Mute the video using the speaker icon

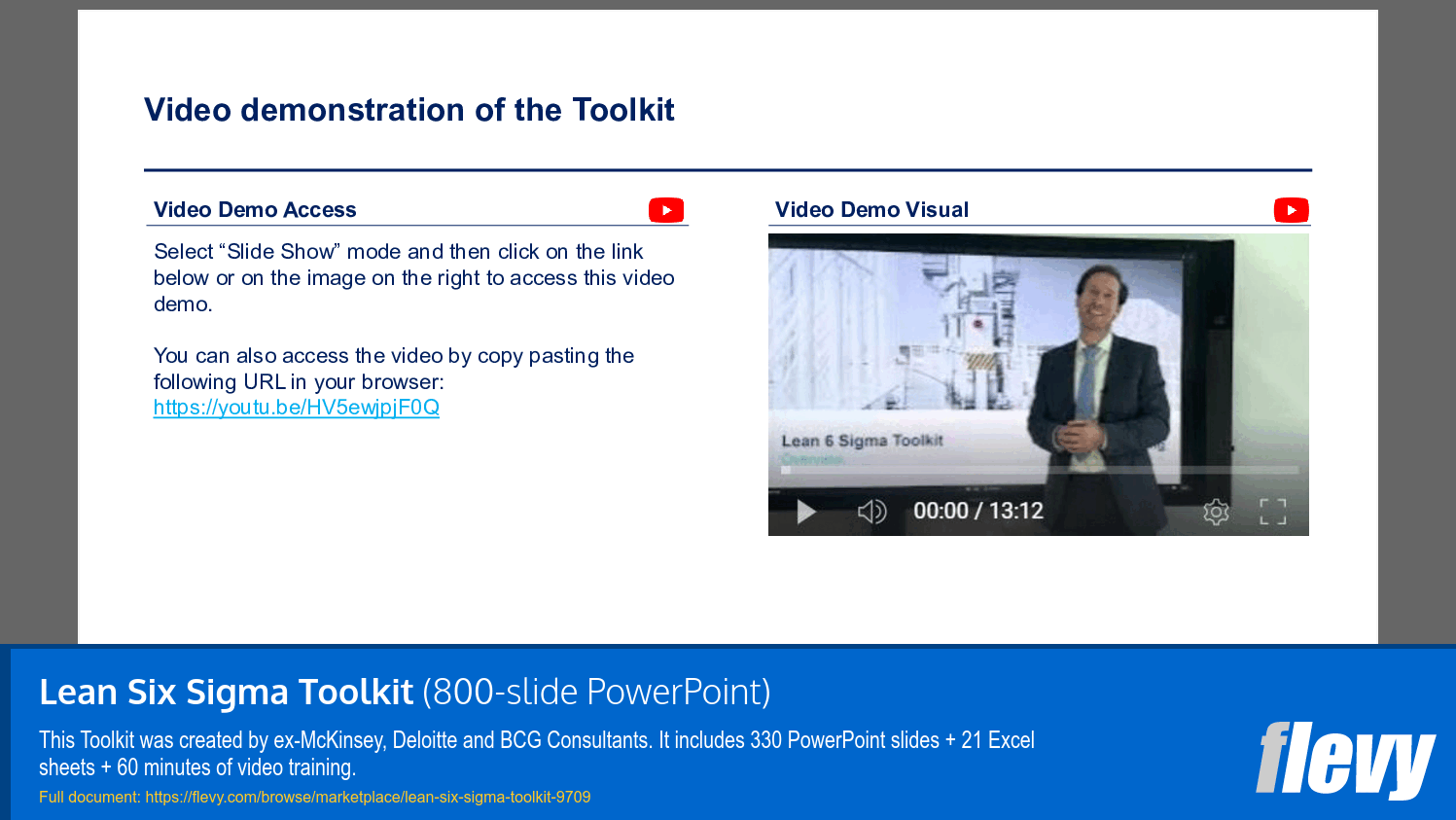click(x=871, y=511)
